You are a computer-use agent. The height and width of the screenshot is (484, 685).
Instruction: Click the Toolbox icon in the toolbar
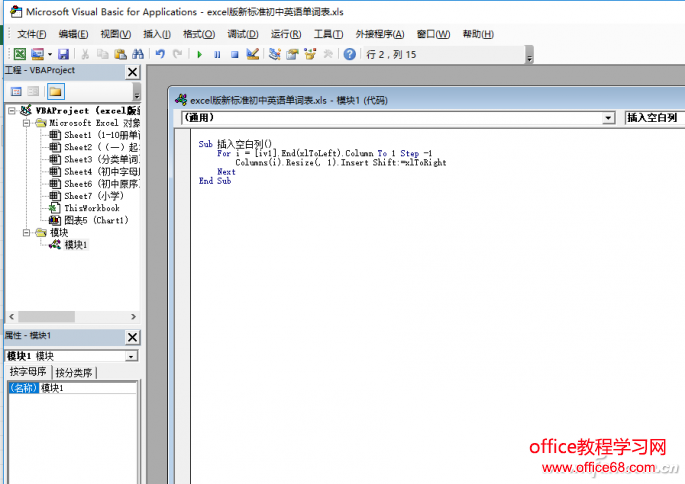pyautogui.click(x=328, y=54)
